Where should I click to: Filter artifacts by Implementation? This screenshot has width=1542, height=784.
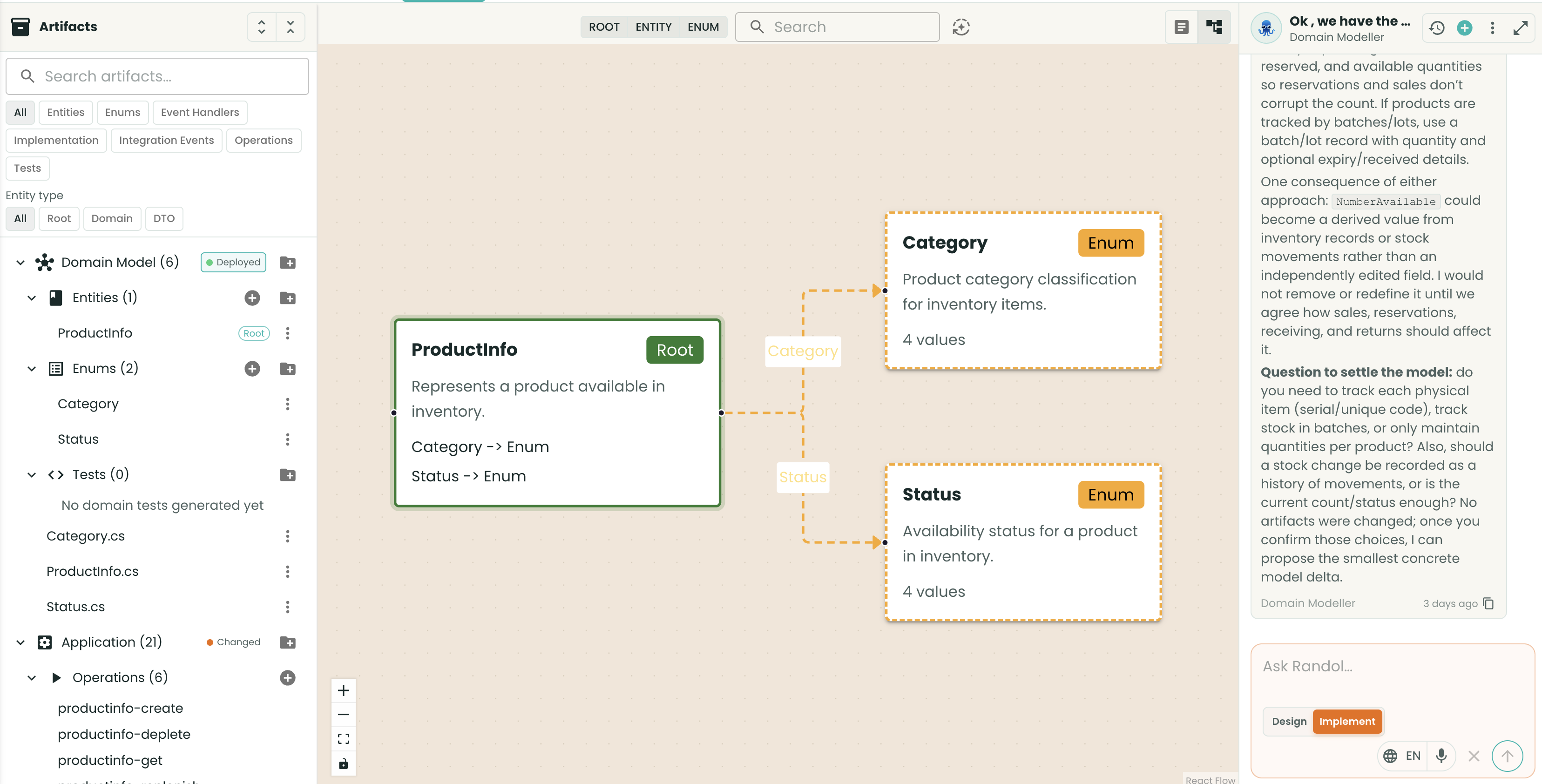pyautogui.click(x=56, y=140)
